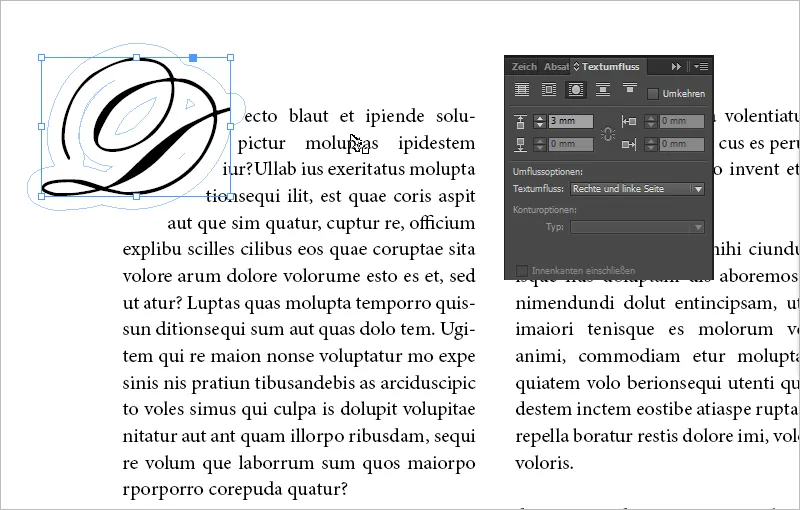800x510 pixels.
Task: Click the word 'nimendundi' in right column
Action: (x=565, y=303)
